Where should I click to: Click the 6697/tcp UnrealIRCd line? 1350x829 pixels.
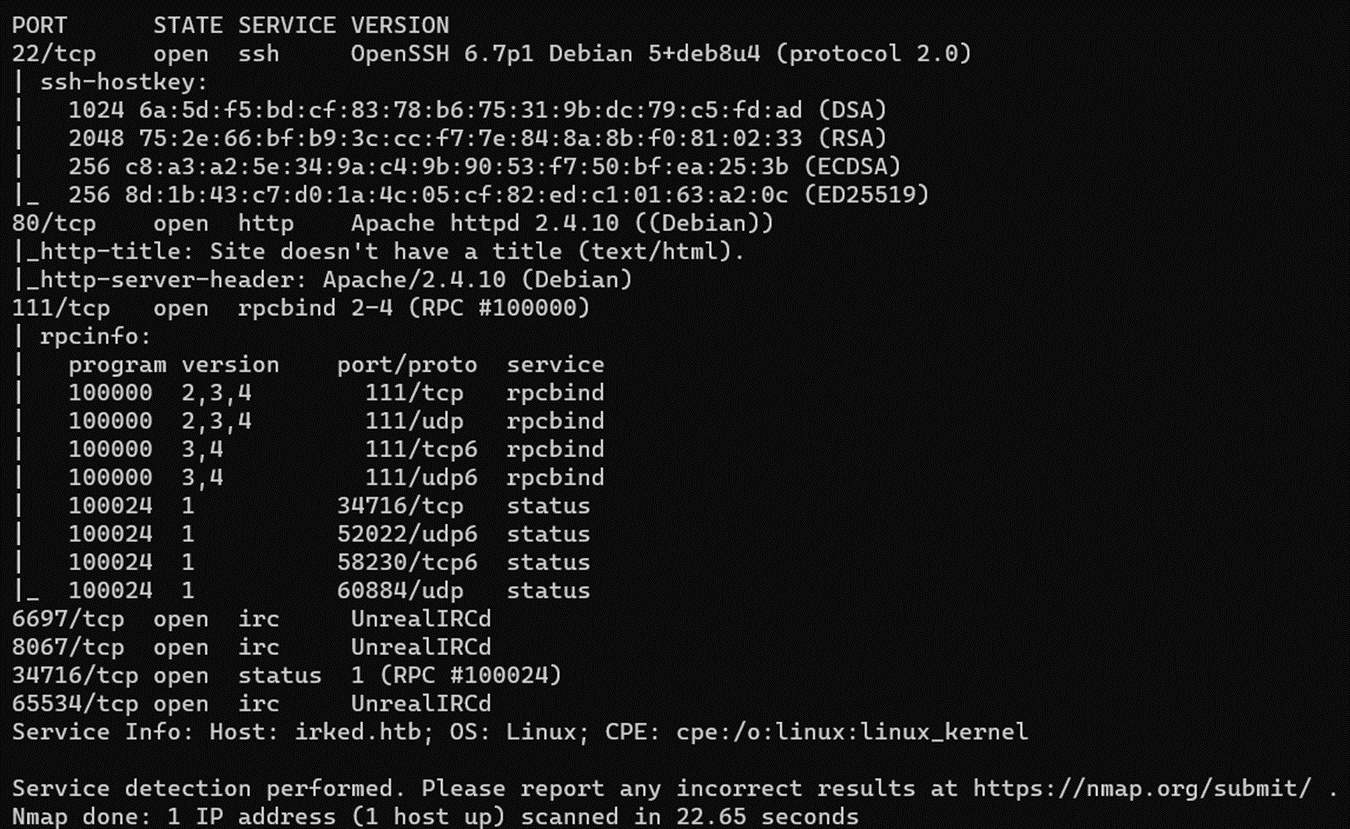point(252,619)
